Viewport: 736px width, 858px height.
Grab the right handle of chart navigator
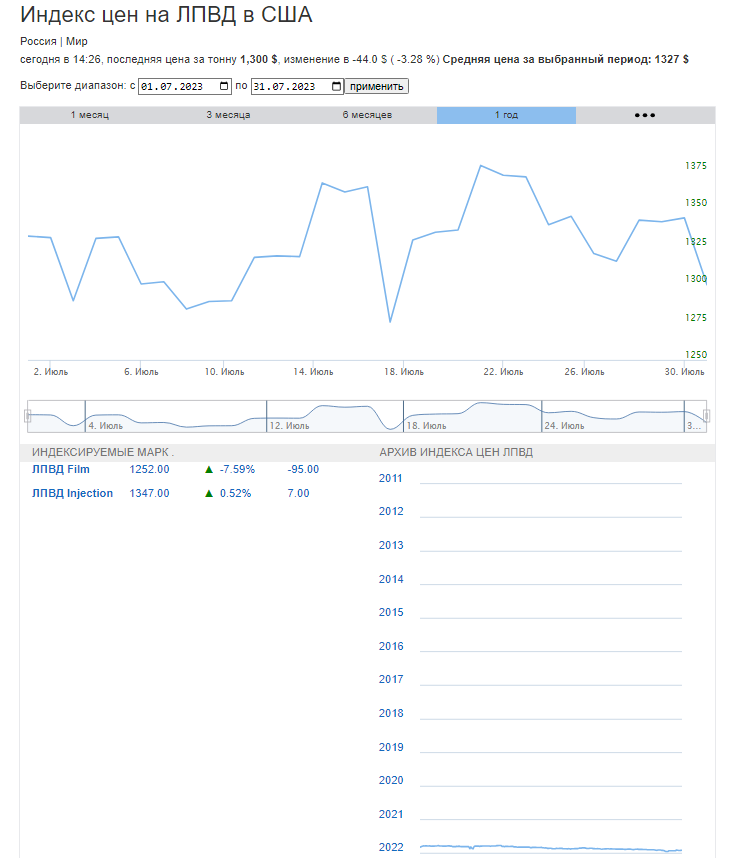point(706,416)
